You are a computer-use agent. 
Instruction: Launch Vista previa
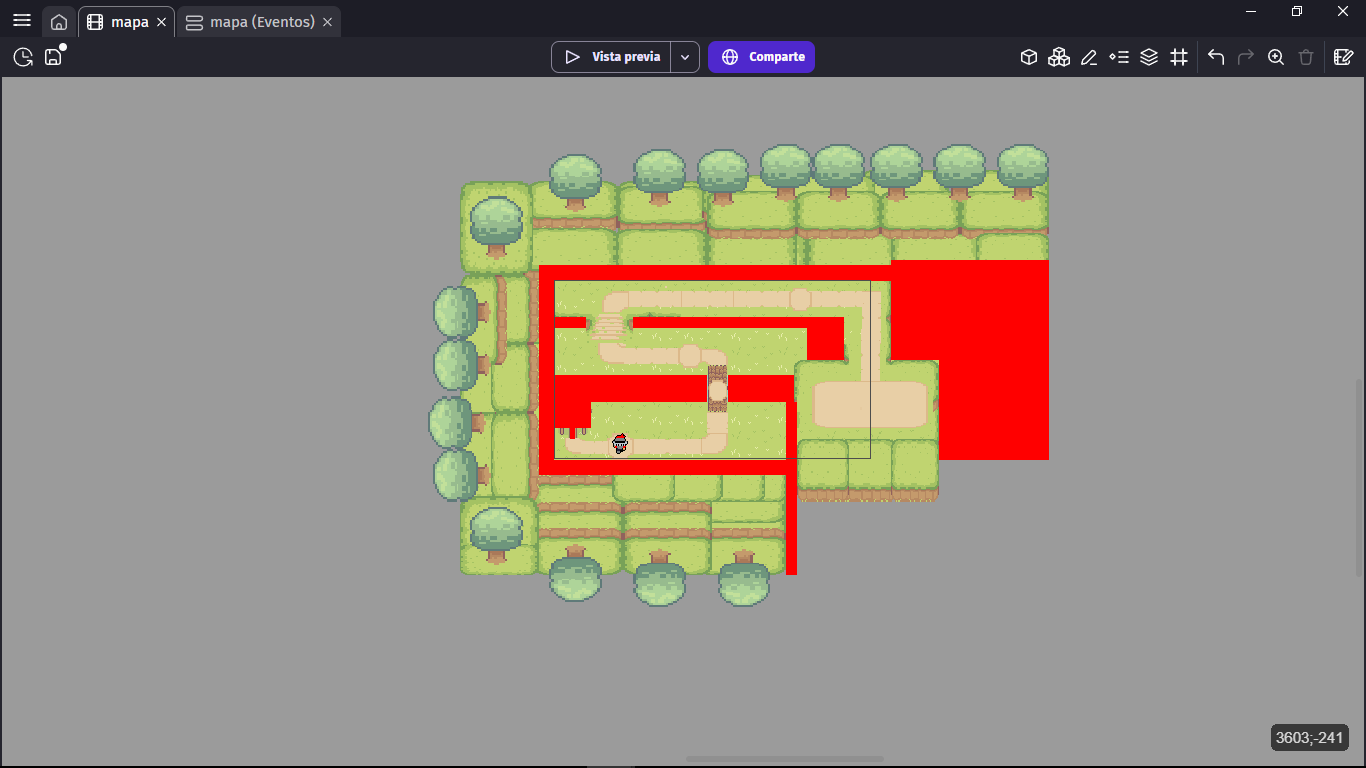pyautogui.click(x=611, y=57)
